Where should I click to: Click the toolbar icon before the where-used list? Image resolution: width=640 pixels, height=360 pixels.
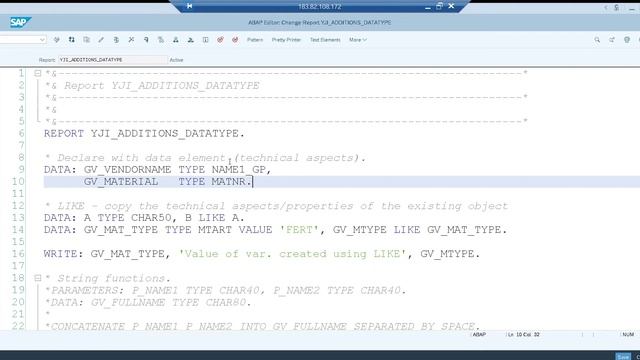click(146, 40)
